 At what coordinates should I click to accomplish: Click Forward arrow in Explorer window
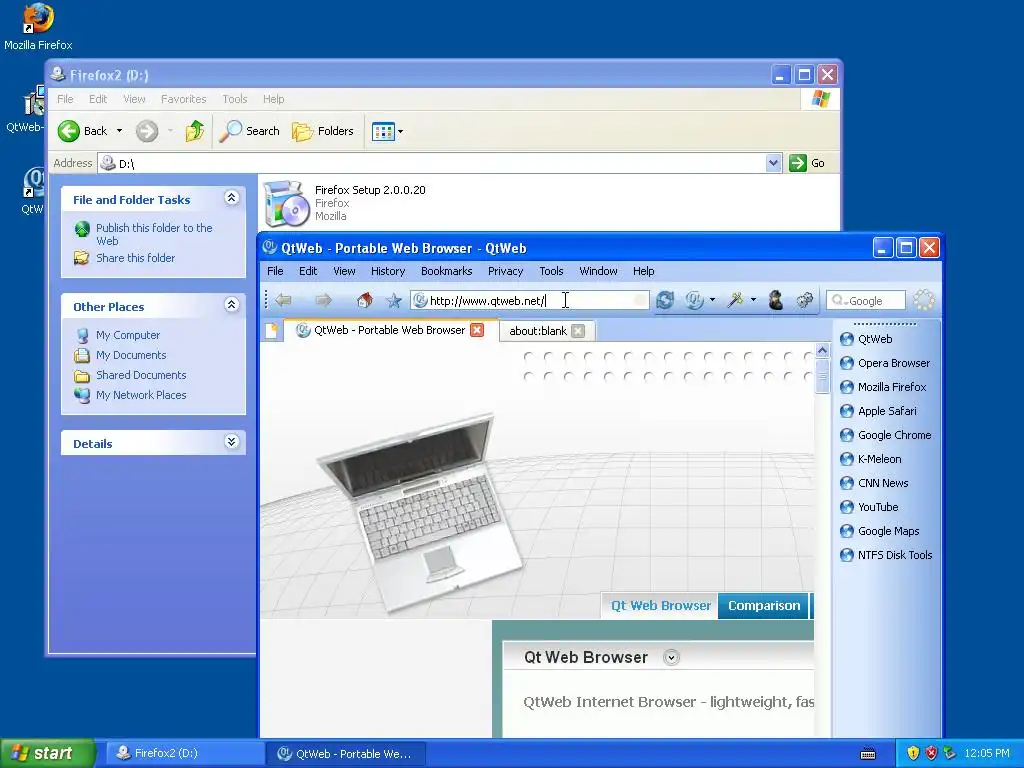147,131
